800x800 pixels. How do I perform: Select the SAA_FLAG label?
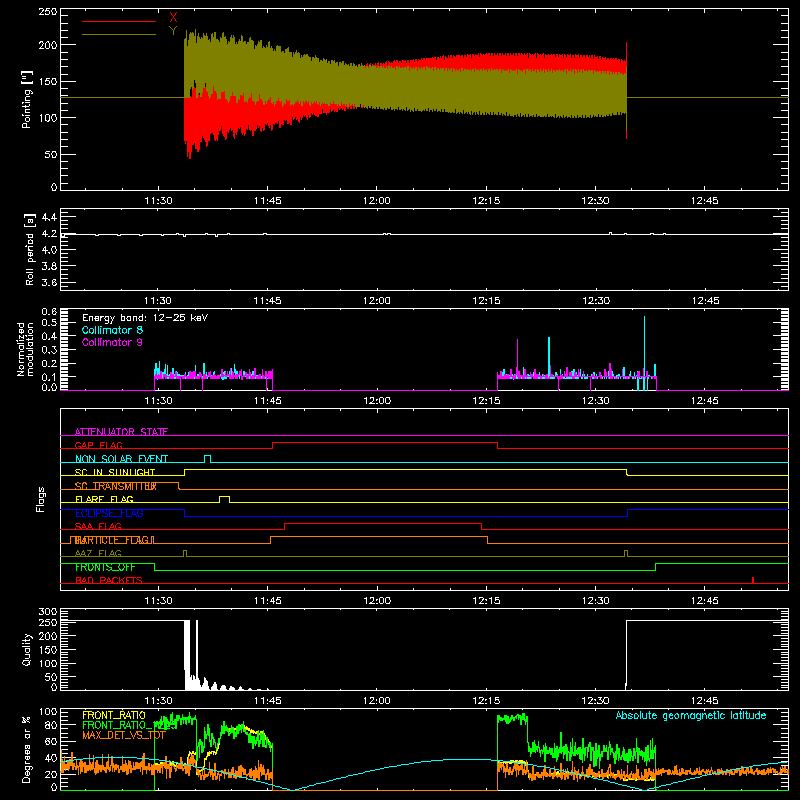(98, 526)
